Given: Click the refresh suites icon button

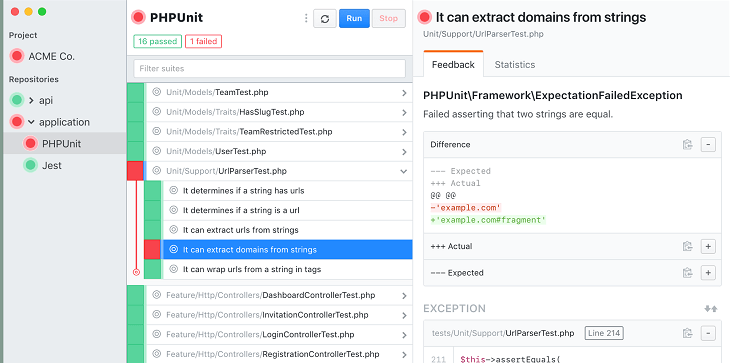Looking at the screenshot, I should click(325, 19).
